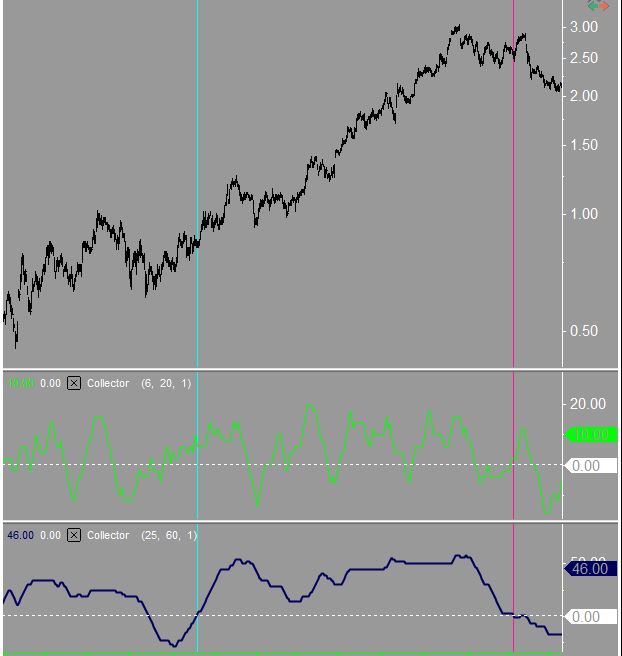Click the 0.00 zero-line marker in green panel

coord(586,466)
